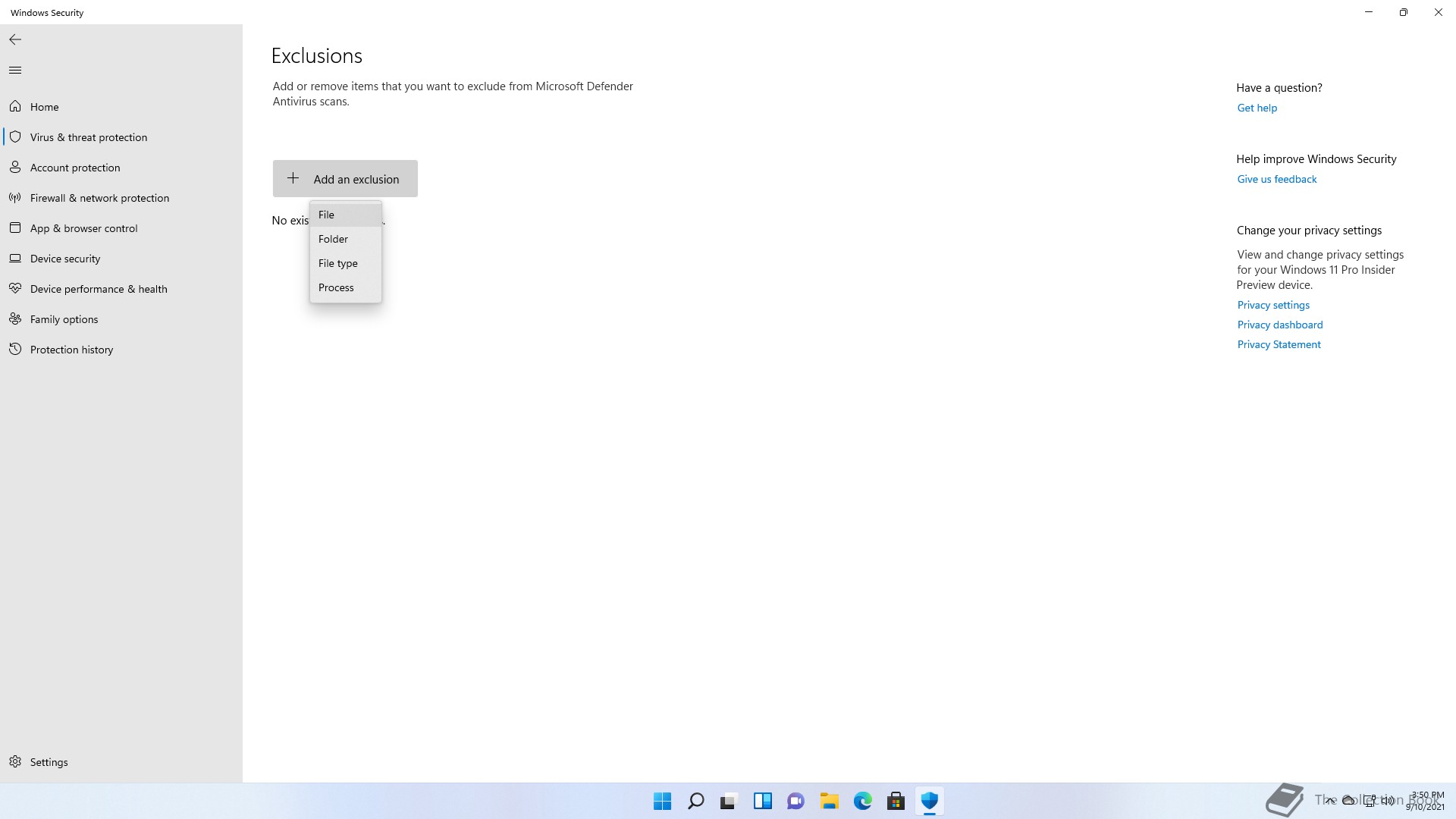Image resolution: width=1456 pixels, height=819 pixels.
Task: Click the Home house icon
Action: pyautogui.click(x=15, y=106)
